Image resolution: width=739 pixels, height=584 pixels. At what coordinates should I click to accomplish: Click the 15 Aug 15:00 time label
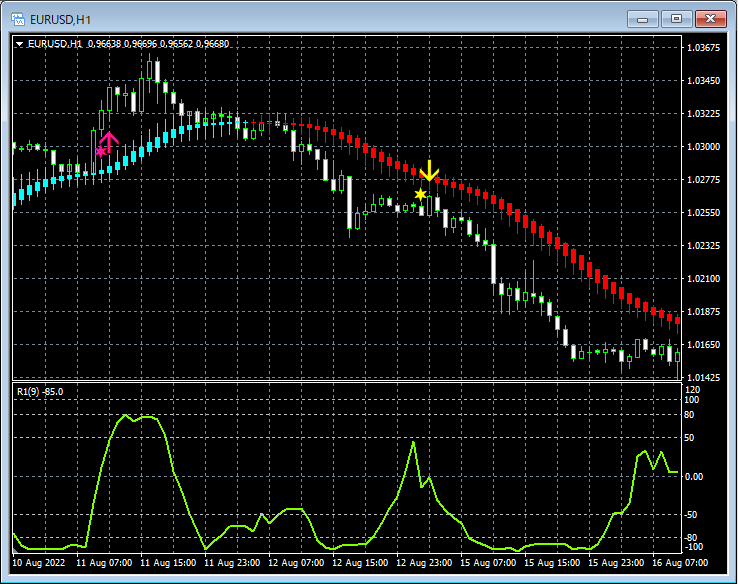(x=552, y=563)
